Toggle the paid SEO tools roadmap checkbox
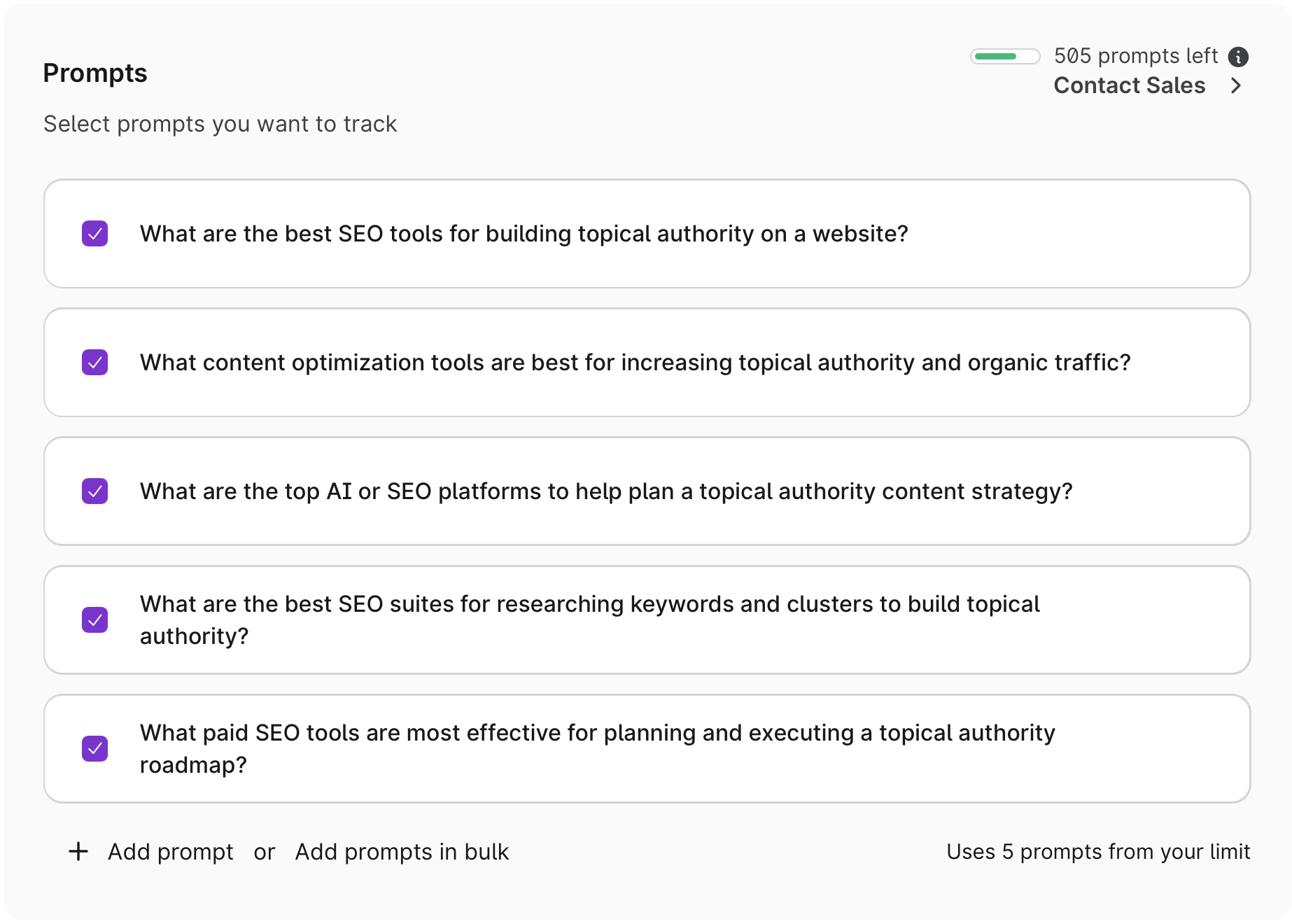 point(95,749)
